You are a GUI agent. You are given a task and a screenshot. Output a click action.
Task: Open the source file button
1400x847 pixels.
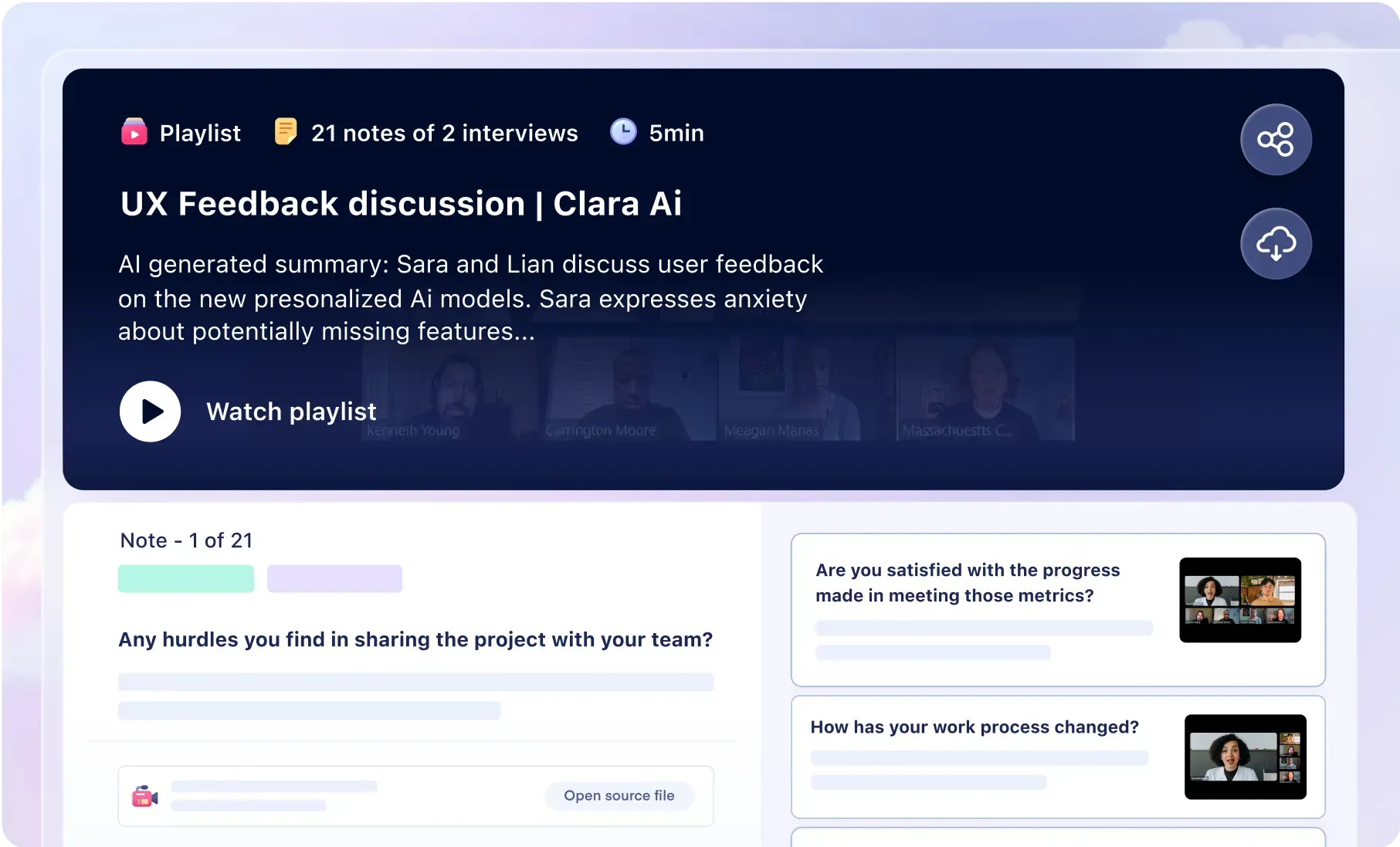(619, 796)
